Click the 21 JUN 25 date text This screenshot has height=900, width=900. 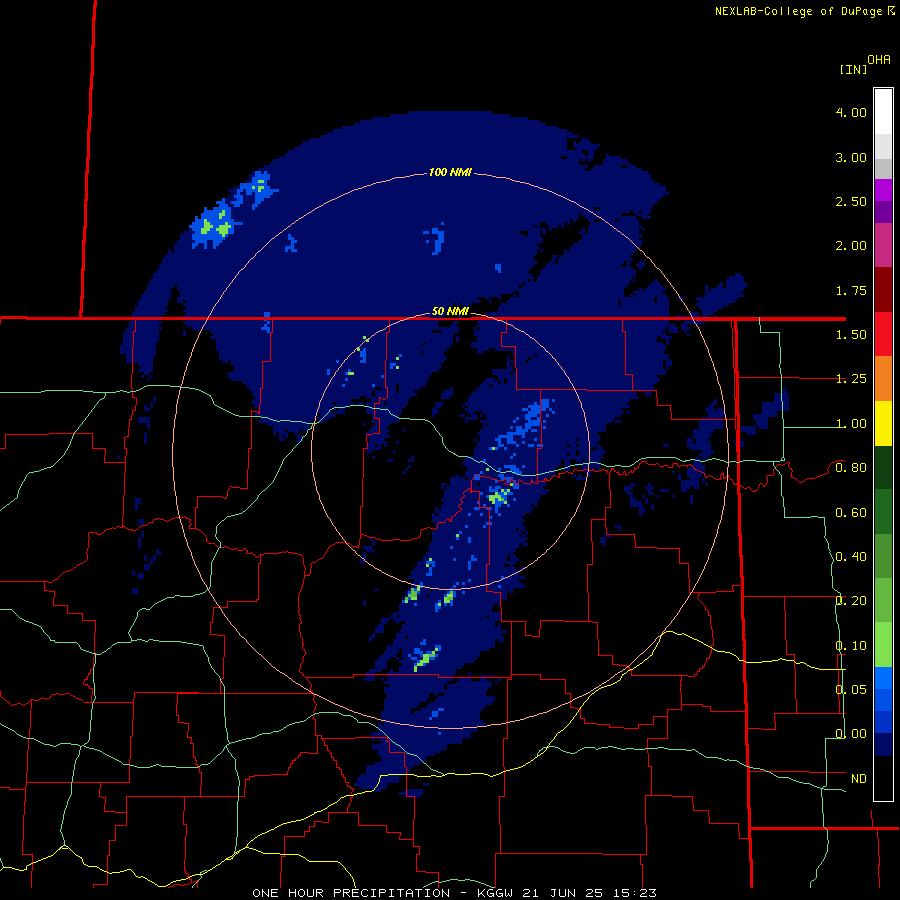(565, 893)
